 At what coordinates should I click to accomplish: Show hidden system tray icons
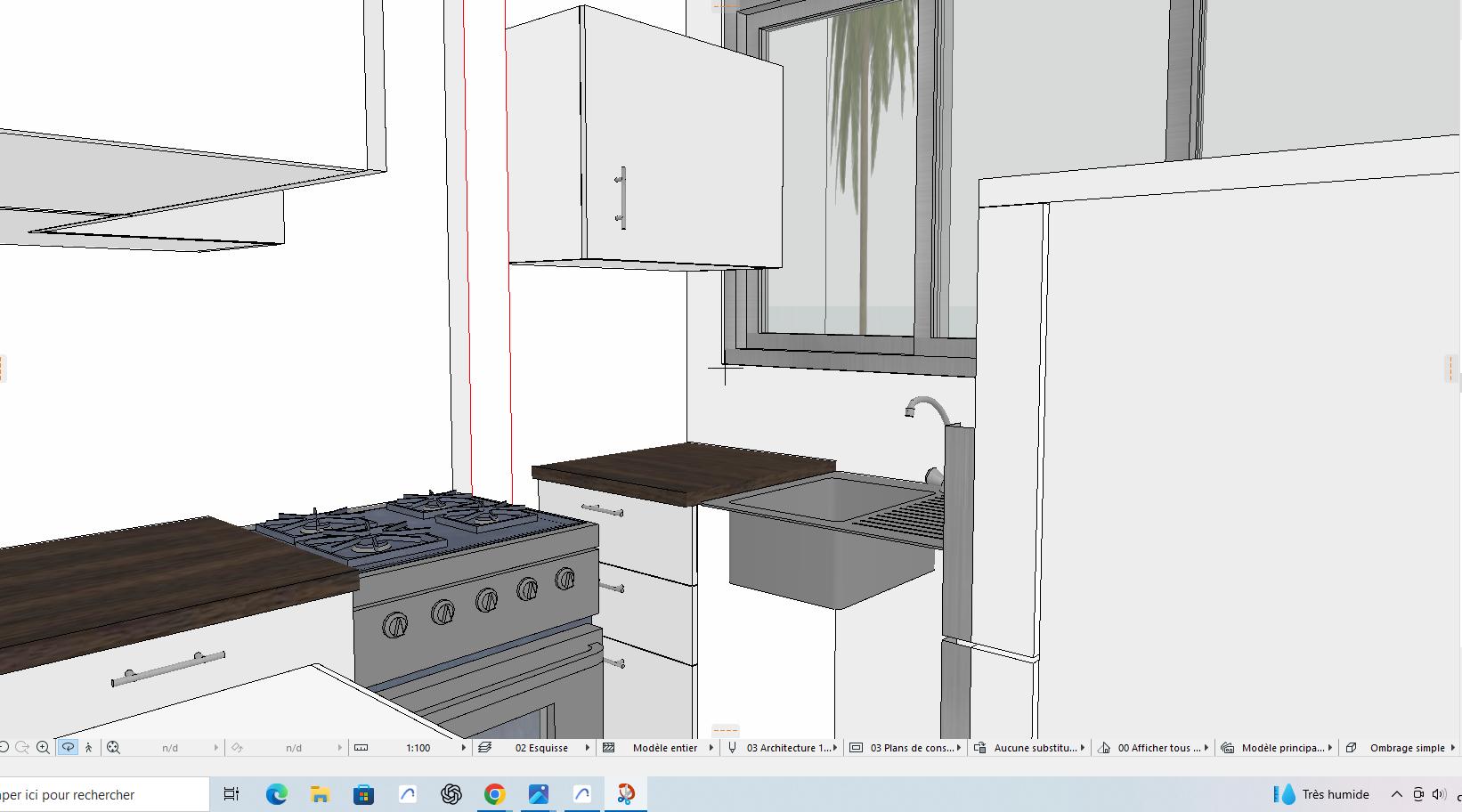(x=1396, y=794)
